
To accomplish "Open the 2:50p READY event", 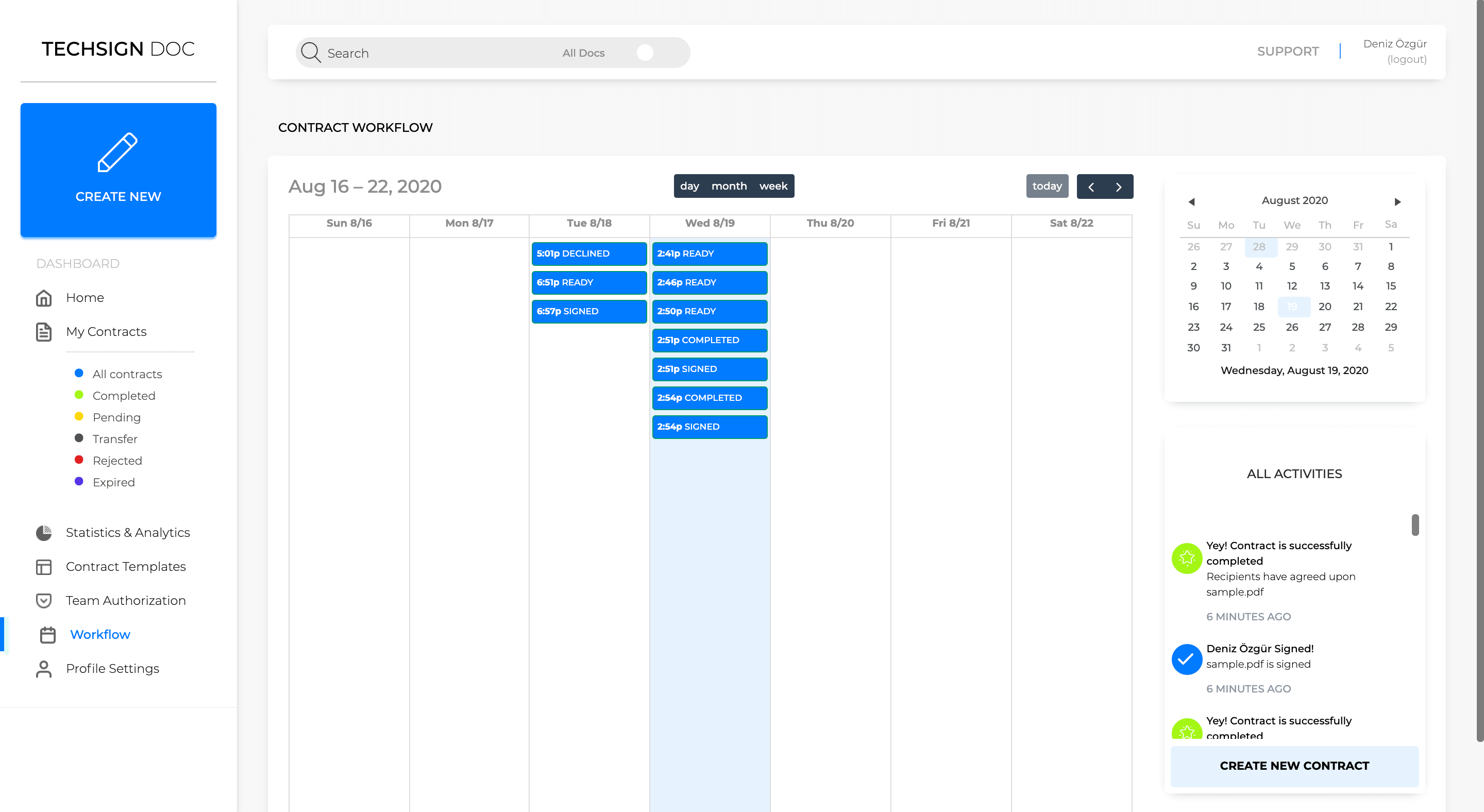I will [x=710, y=312].
